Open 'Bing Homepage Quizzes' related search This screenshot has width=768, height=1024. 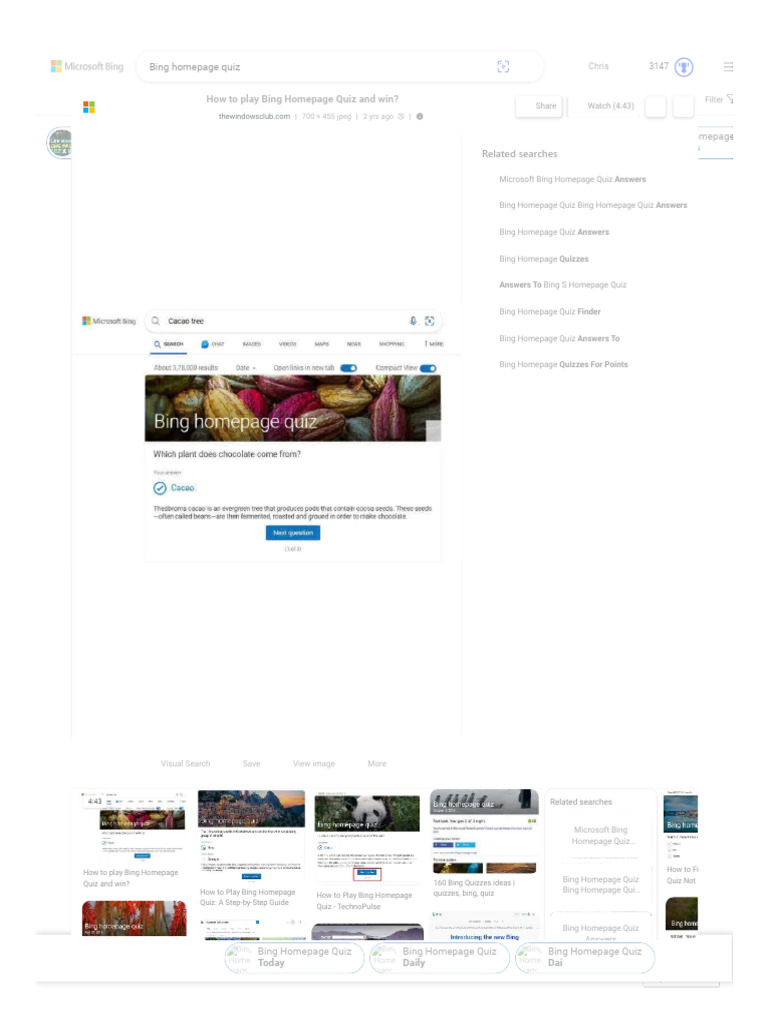[x=544, y=259]
